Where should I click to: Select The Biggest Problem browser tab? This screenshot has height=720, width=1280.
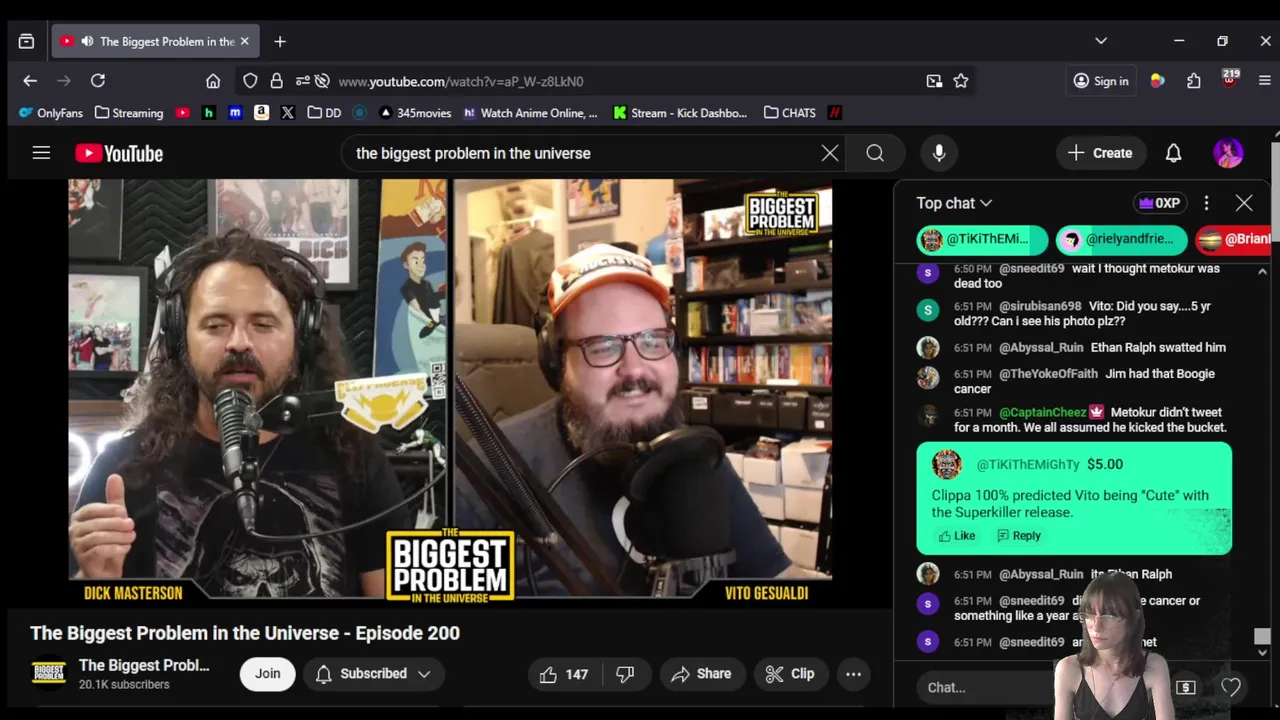click(x=155, y=41)
